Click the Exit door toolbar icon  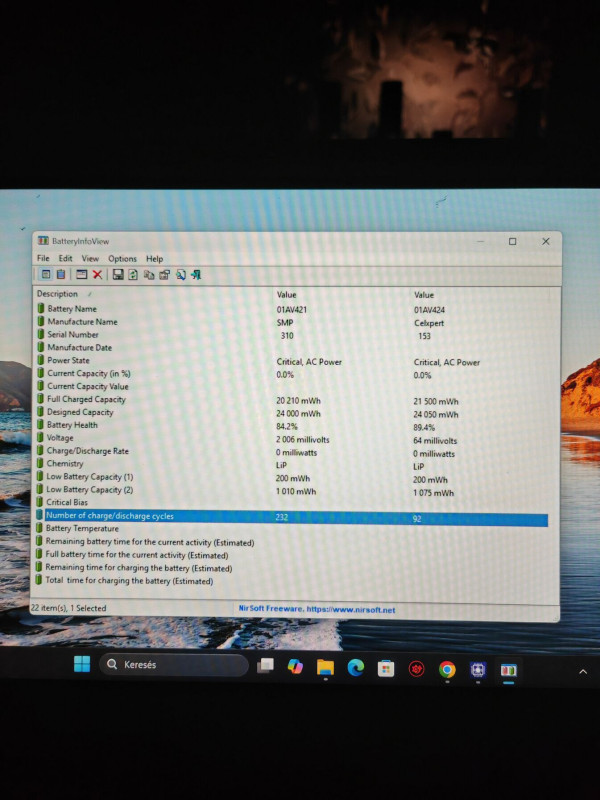pos(196,275)
